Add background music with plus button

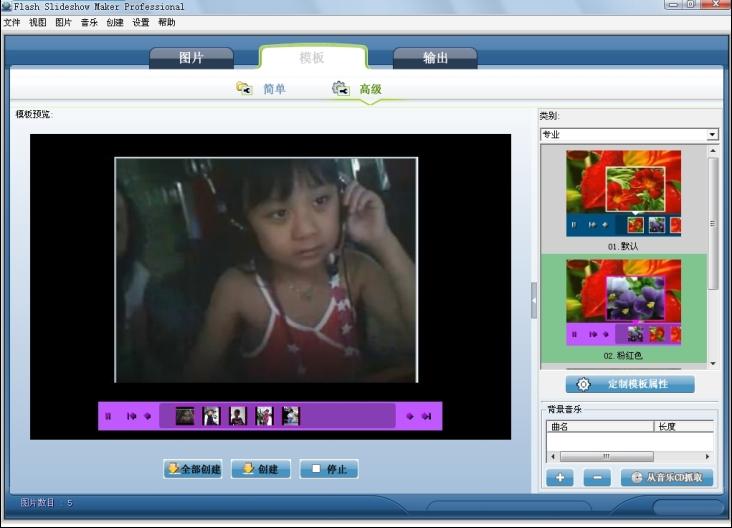560,478
